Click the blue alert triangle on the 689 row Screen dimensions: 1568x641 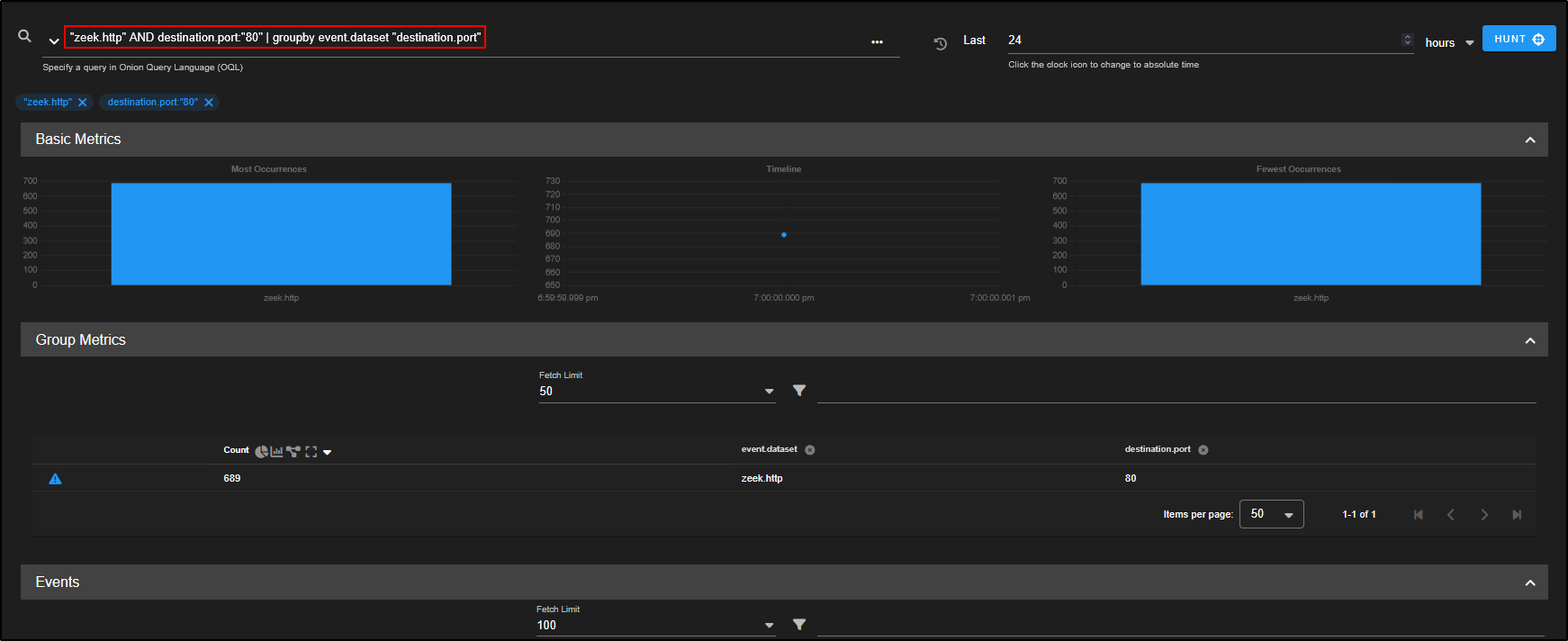55,479
